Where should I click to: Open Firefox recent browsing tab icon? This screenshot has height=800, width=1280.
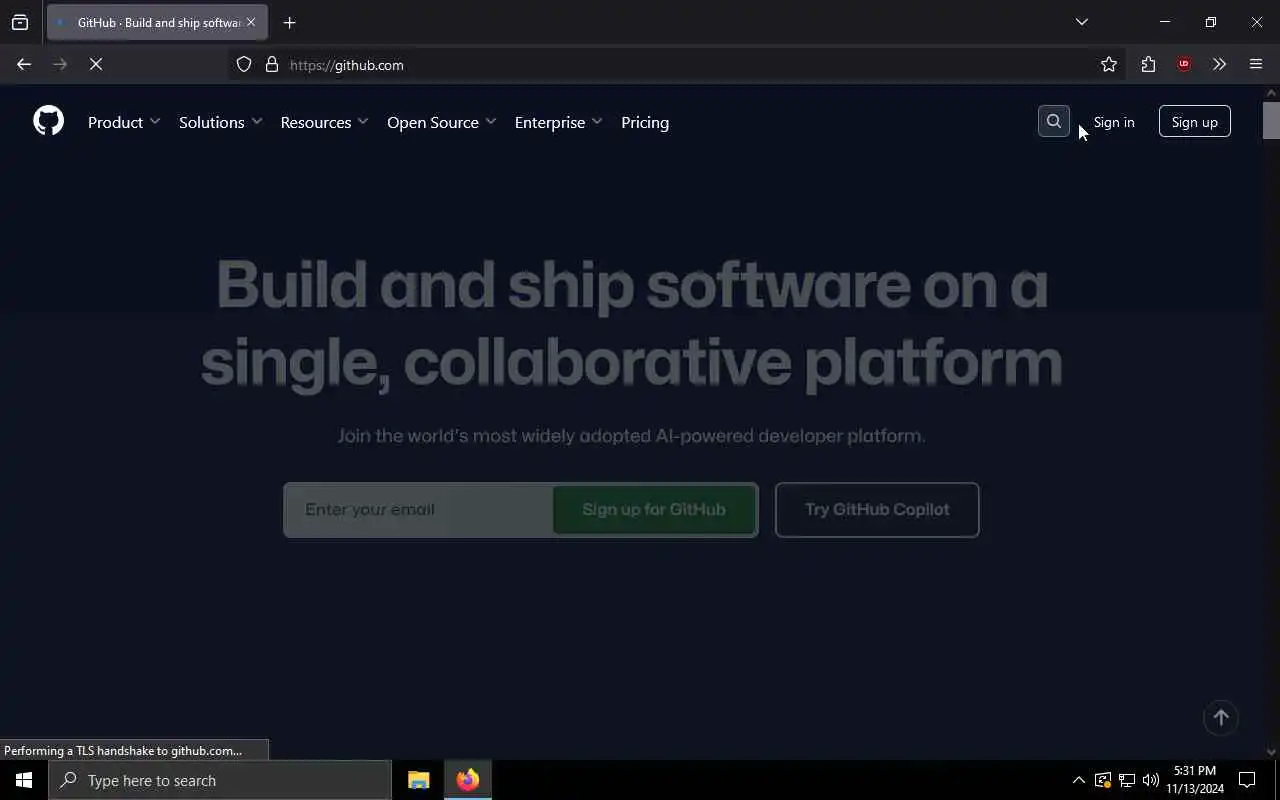click(x=20, y=22)
